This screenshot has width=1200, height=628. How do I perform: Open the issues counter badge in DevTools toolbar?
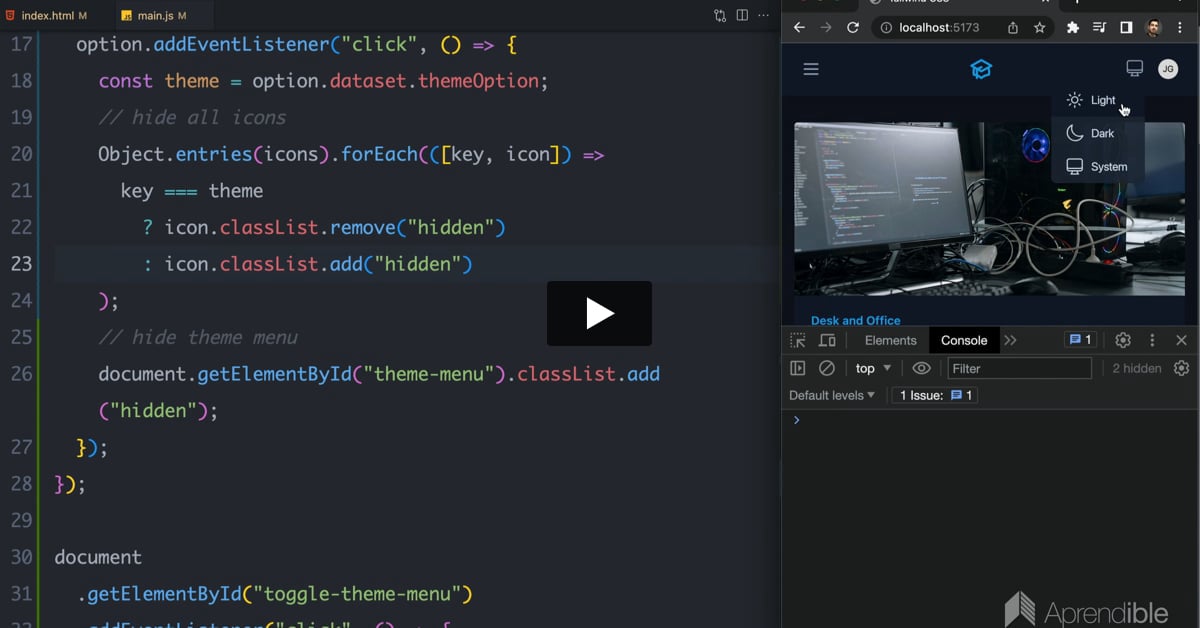click(x=1080, y=340)
